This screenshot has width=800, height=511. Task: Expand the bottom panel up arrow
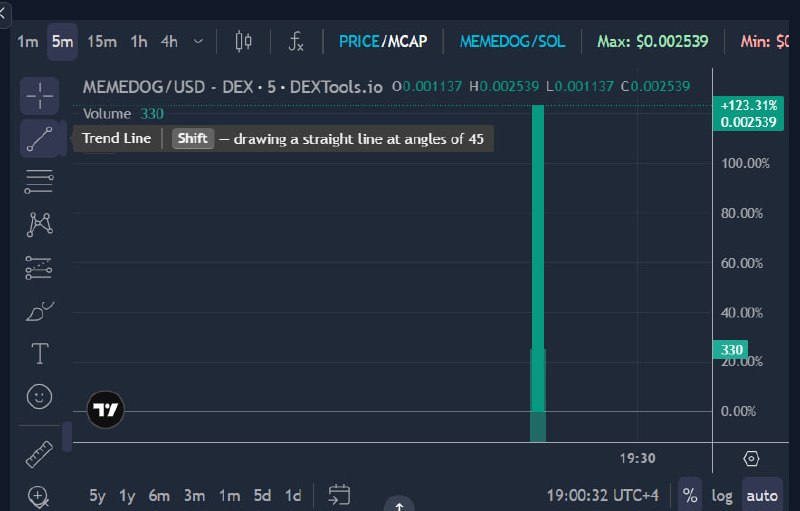click(x=399, y=505)
